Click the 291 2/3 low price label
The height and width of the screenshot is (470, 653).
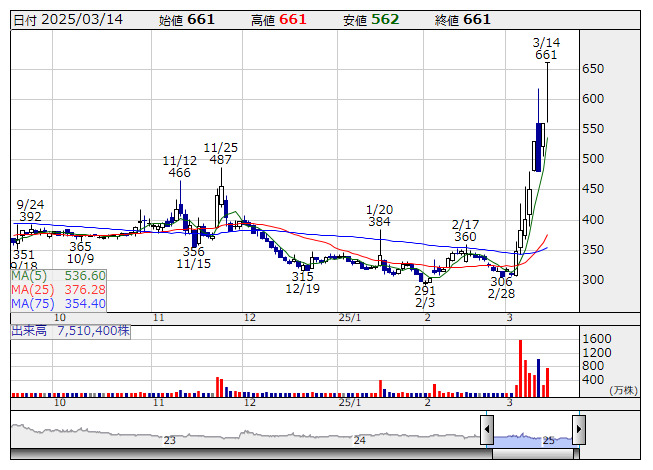425,296
